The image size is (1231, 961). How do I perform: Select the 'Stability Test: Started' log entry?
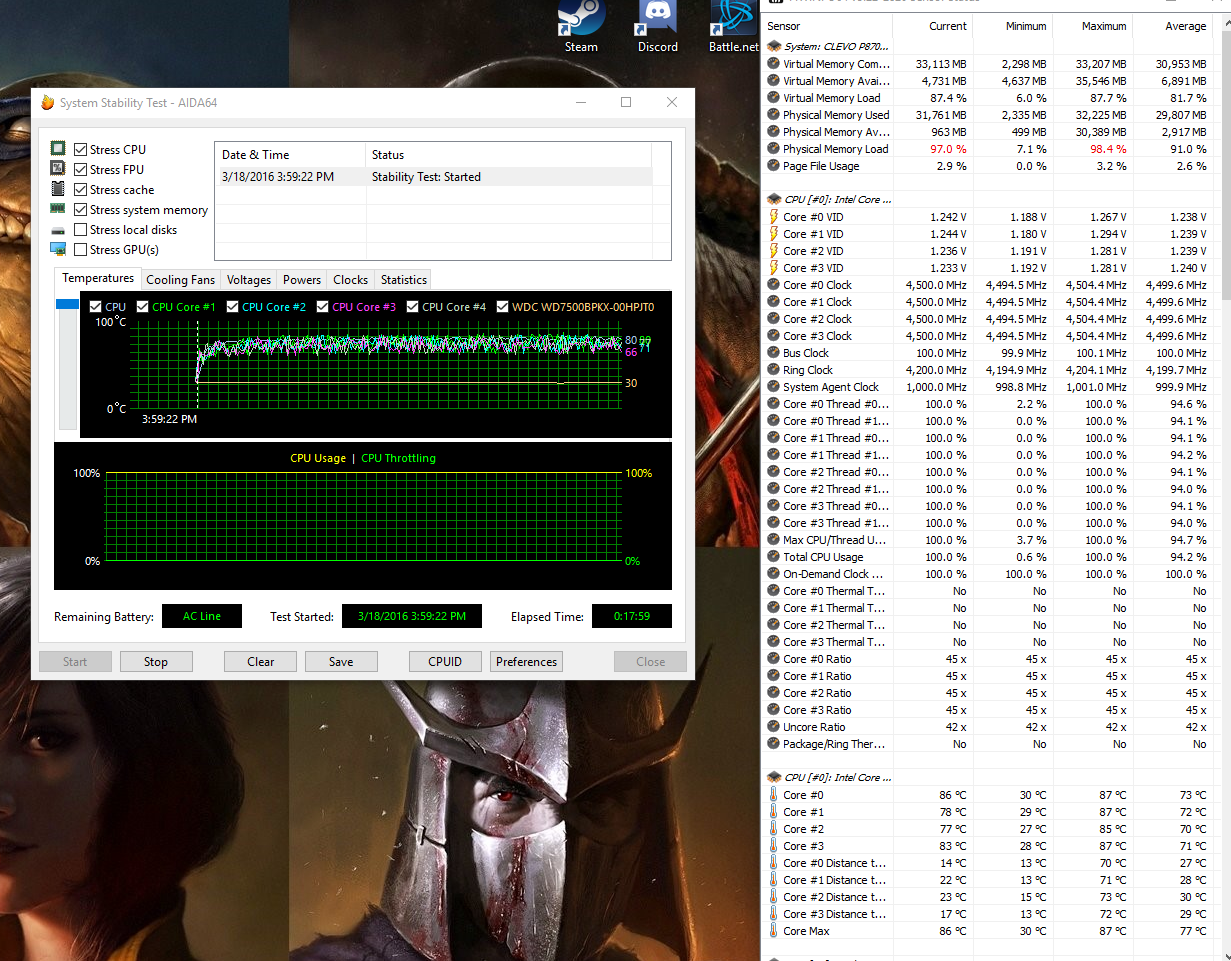click(434, 176)
